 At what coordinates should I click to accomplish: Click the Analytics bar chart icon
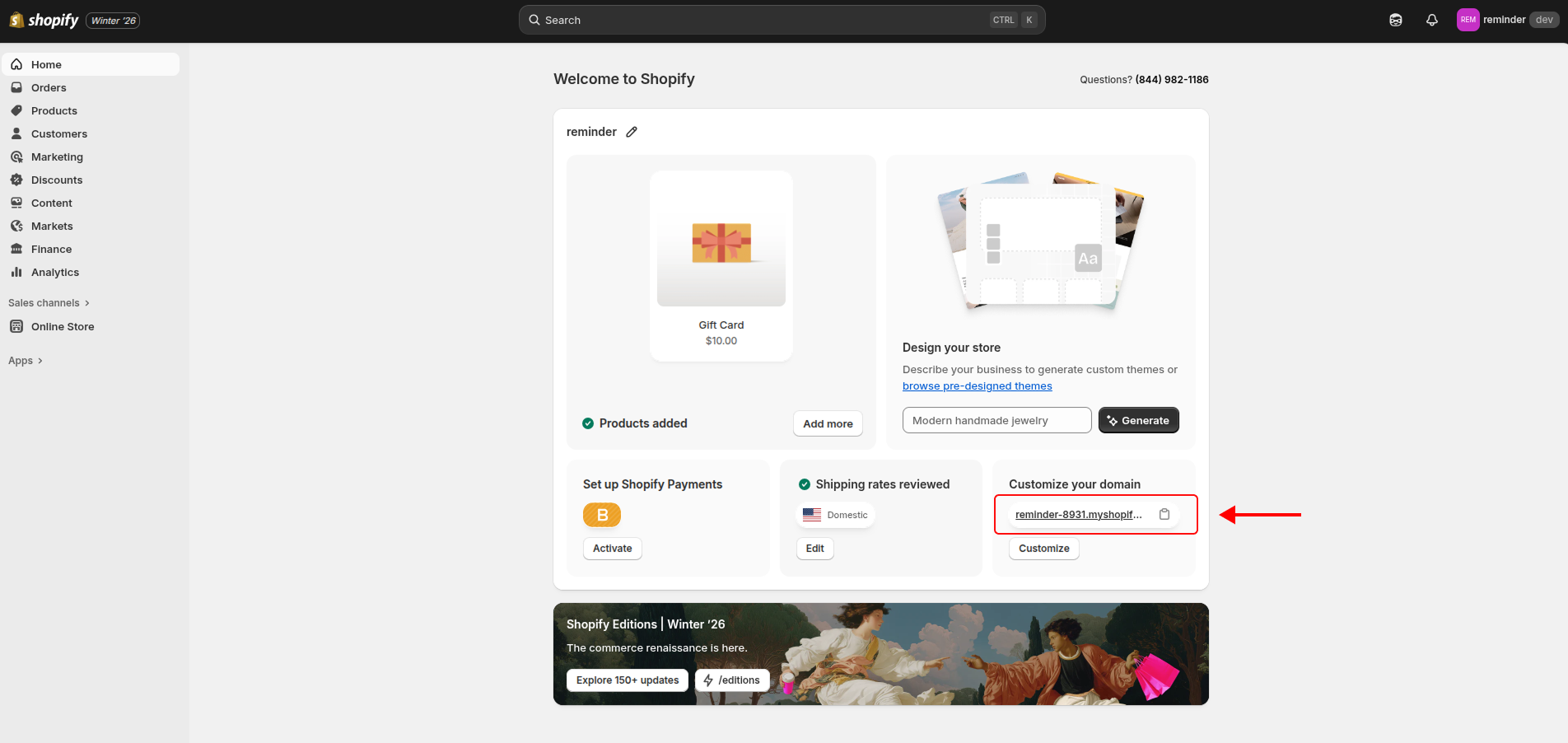pyautogui.click(x=16, y=272)
